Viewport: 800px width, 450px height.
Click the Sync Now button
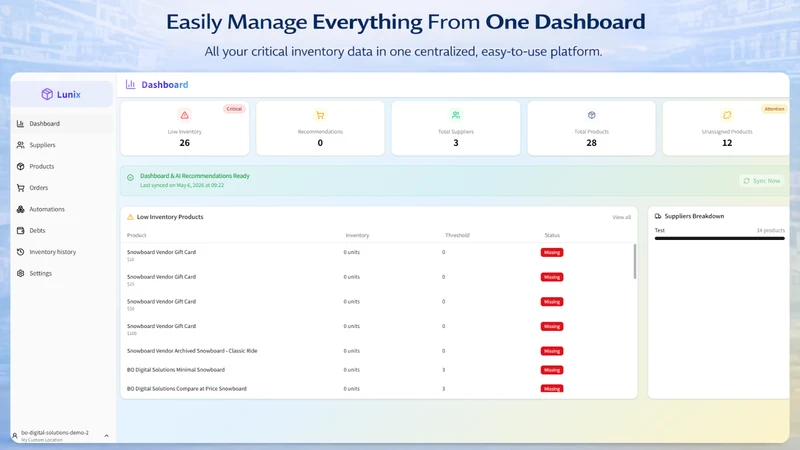point(762,181)
